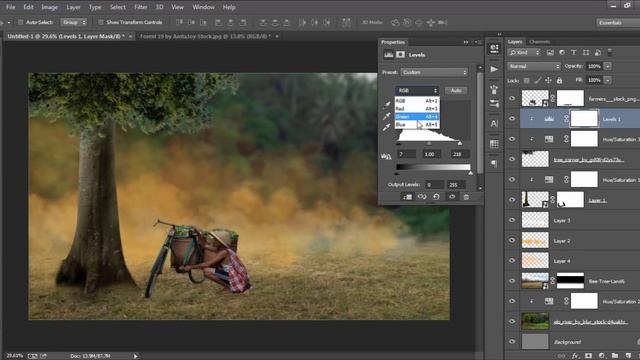The width and height of the screenshot is (640, 360).
Task: Hide the Background layer
Action: 512,342
